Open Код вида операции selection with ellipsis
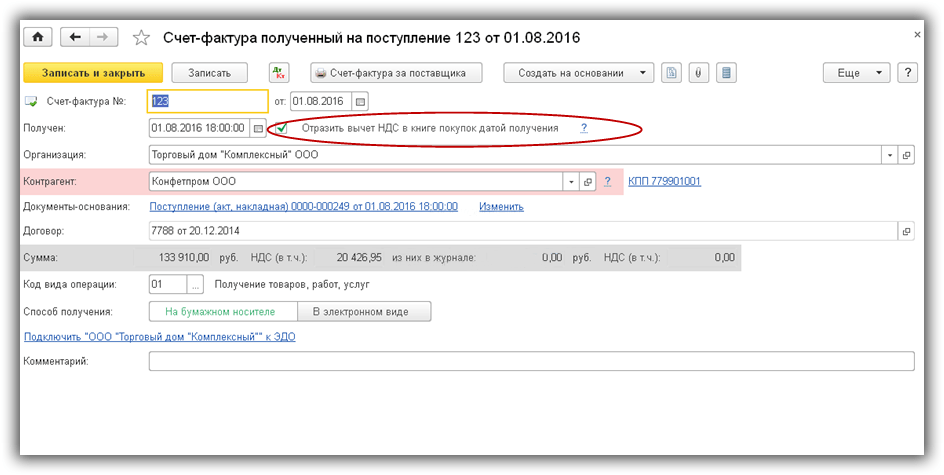Screen dimensions: 944x475 point(195,284)
